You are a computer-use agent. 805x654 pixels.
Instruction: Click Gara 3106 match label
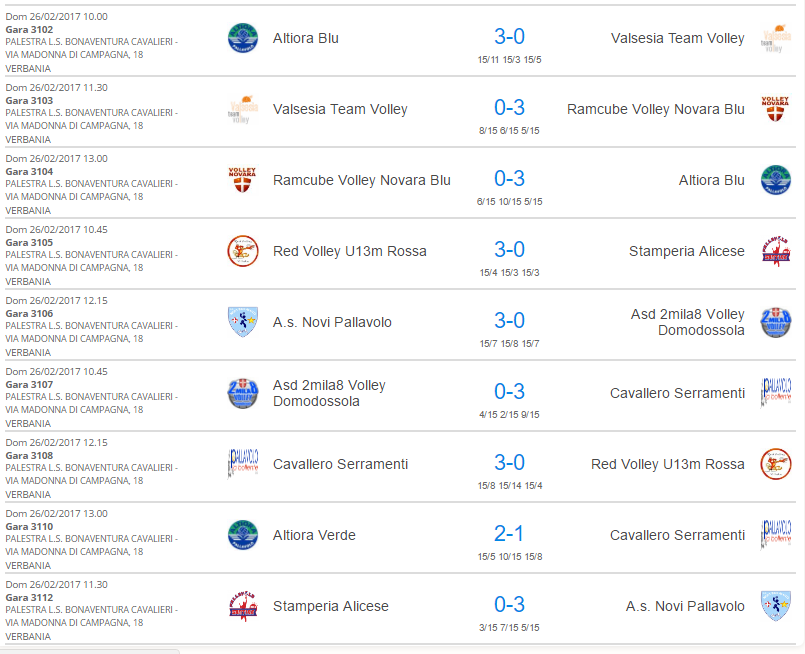(29, 314)
